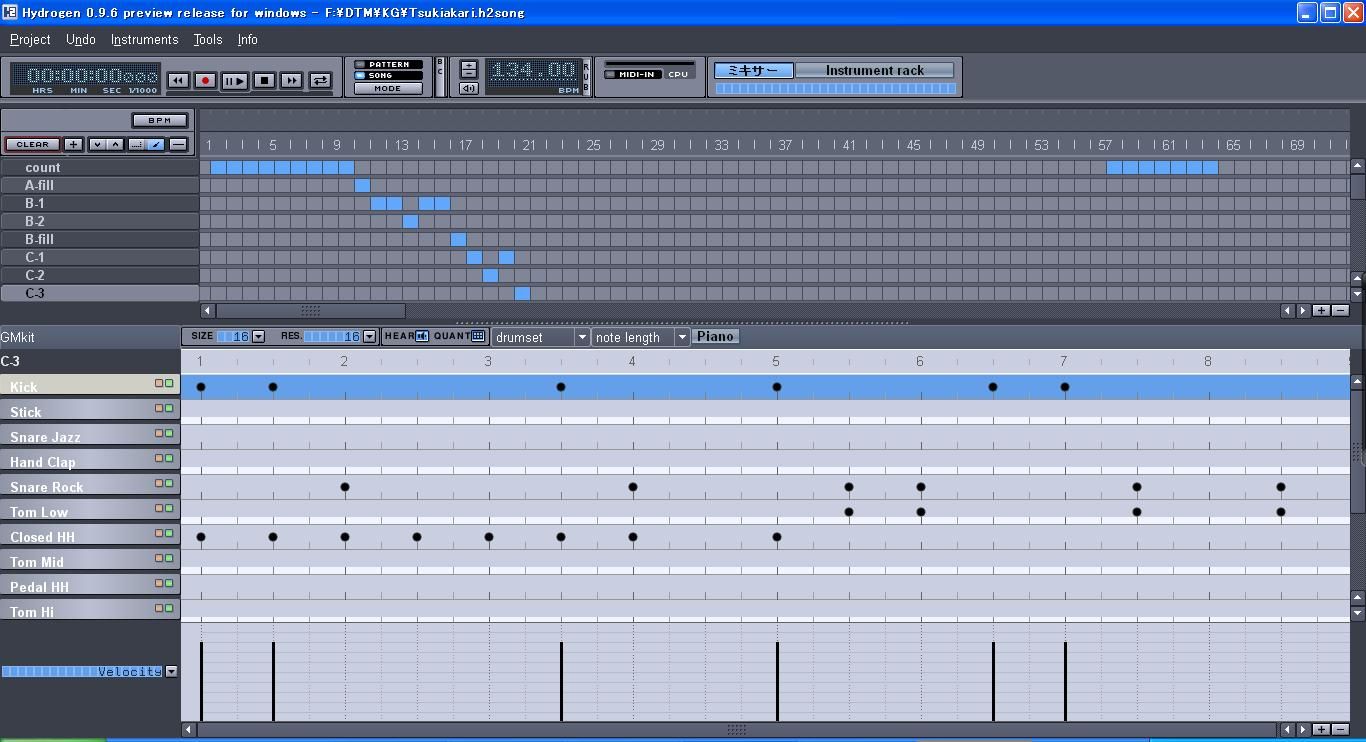This screenshot has height=742, width=1366.
Task: Arm the red record button
Action: click(206, 80)
